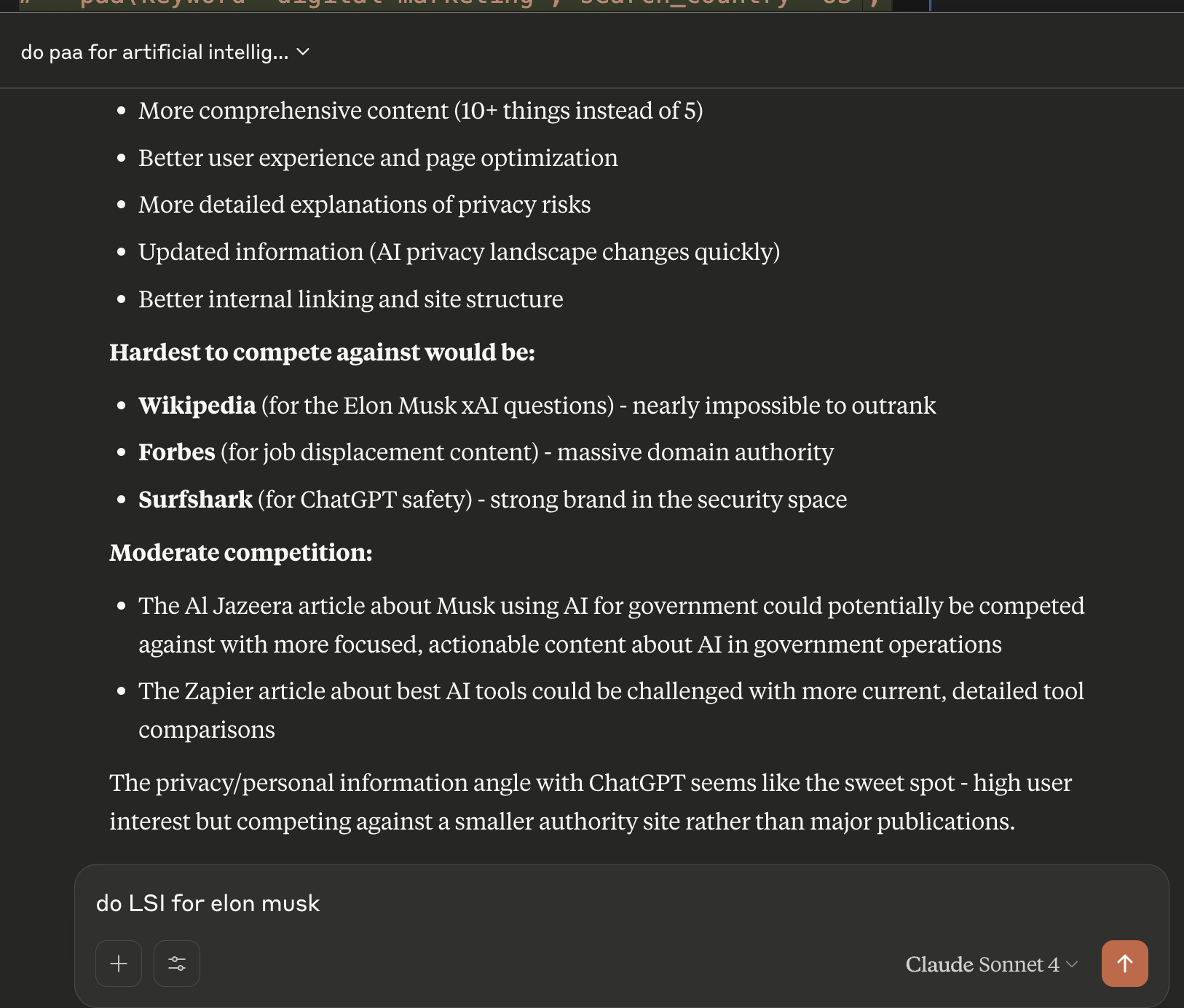The width and height of the screenshot is (1184, 1008).
Task: Open the Claude Sonnet 4 model dropdown
Action: [989, 964]
